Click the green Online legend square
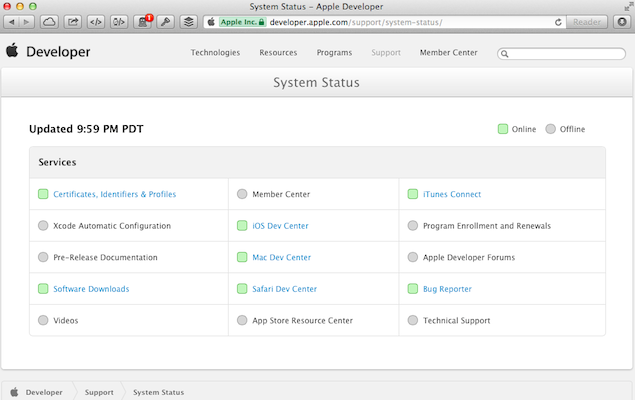The width and height of the screenshot is (635, 400). click(503, 129)
